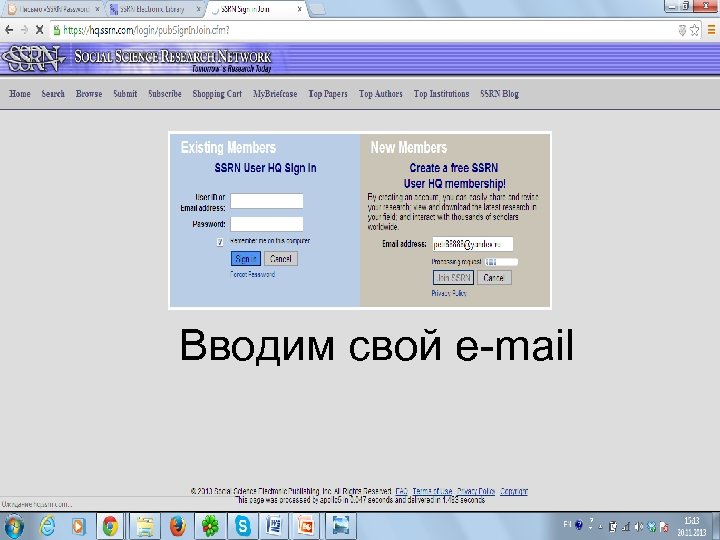Open Microsoft Word taskbar icon
The width and height of the screenshot is (720, 540).
coord(274,526)
